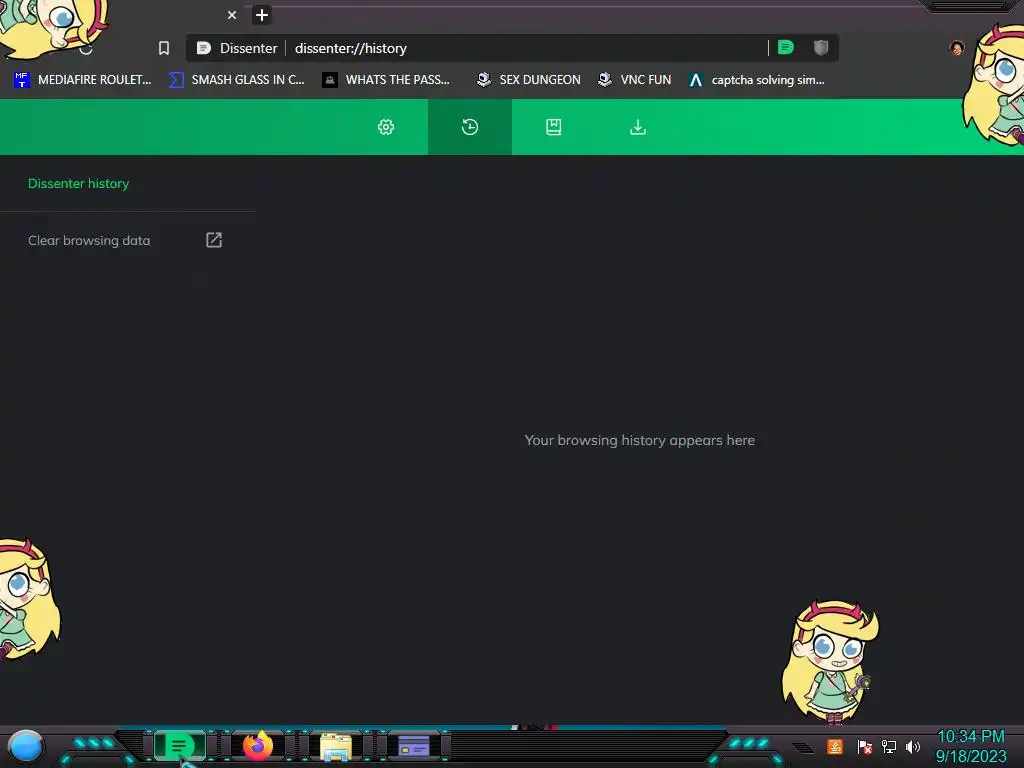
Task: Click the green Dissenter comments icon
Action: pyautogui.click(x=786, y=48)
